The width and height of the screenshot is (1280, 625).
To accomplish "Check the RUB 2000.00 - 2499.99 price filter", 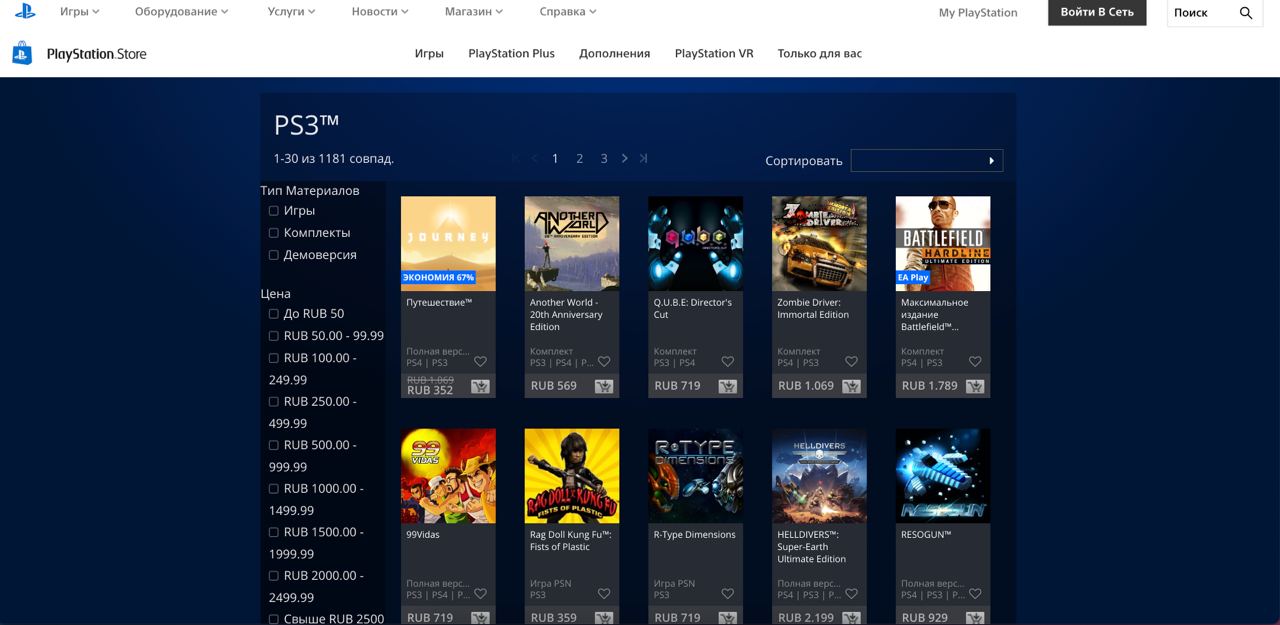I will [274, 576].
